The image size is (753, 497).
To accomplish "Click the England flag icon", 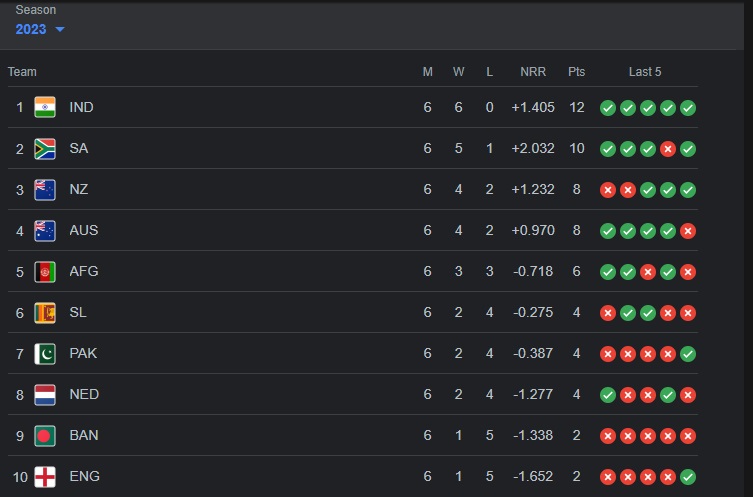I will (45, 477).
